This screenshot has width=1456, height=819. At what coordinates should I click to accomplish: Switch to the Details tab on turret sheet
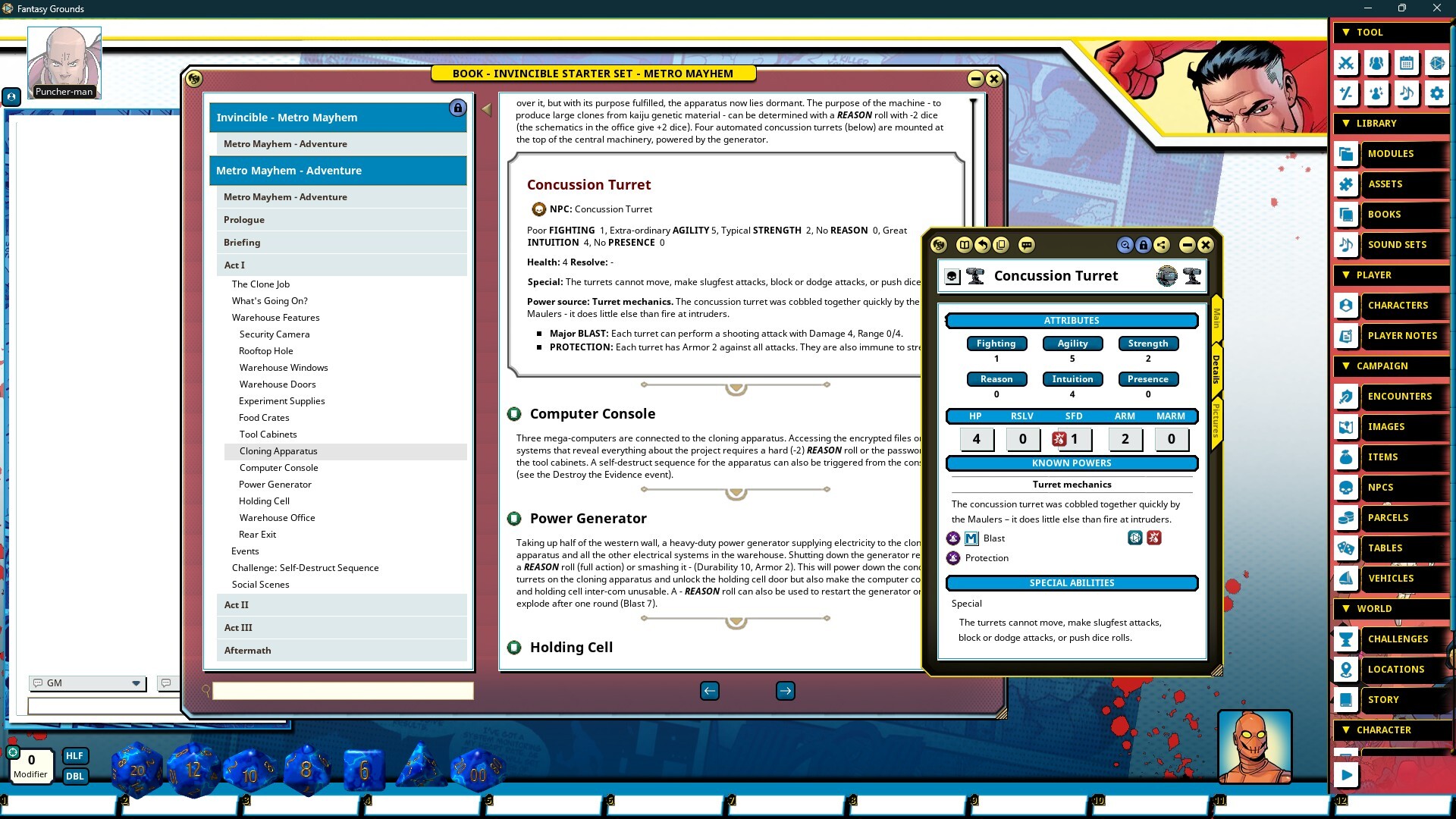(x=1216, y=369)
